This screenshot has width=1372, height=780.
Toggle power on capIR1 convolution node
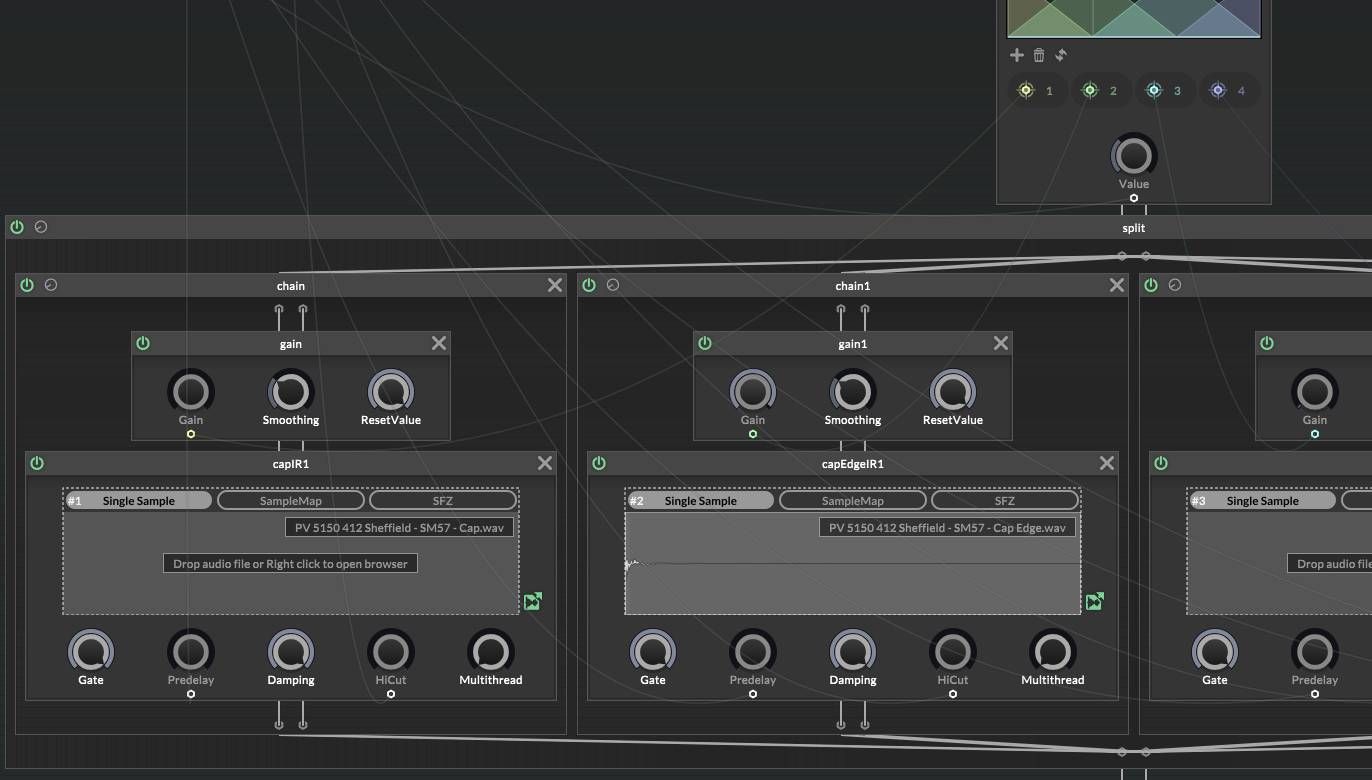pyautogui.click(x=37, y=463)
